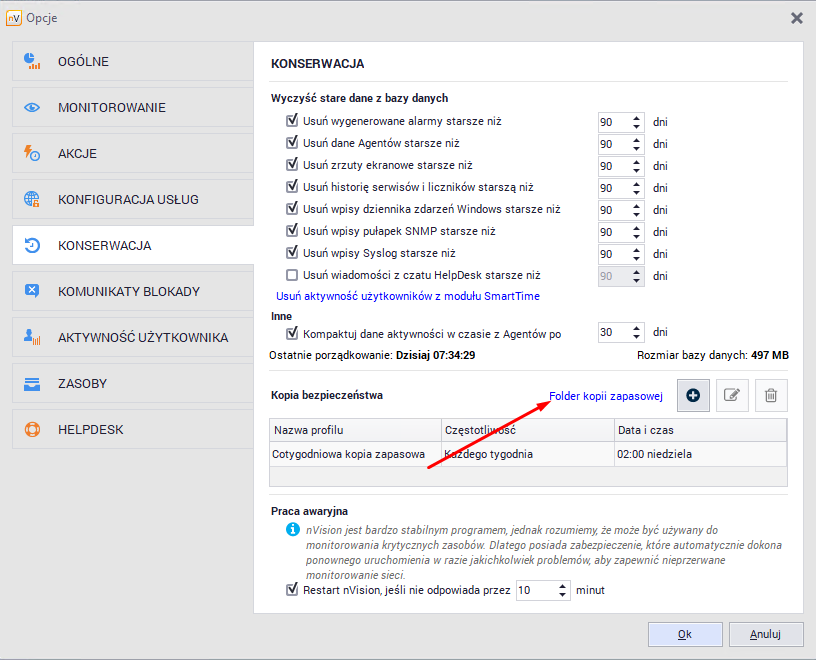Screen dimensions: 816x660
Task: Edit backup profile using the pencil icon
Action: click(x=732, y=395)
